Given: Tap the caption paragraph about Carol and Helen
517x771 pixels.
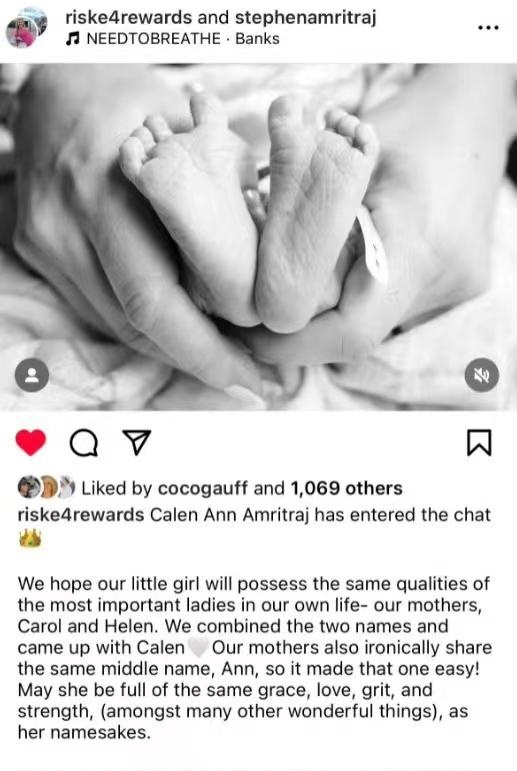Looking at the screenshot, I should [254, 658].
